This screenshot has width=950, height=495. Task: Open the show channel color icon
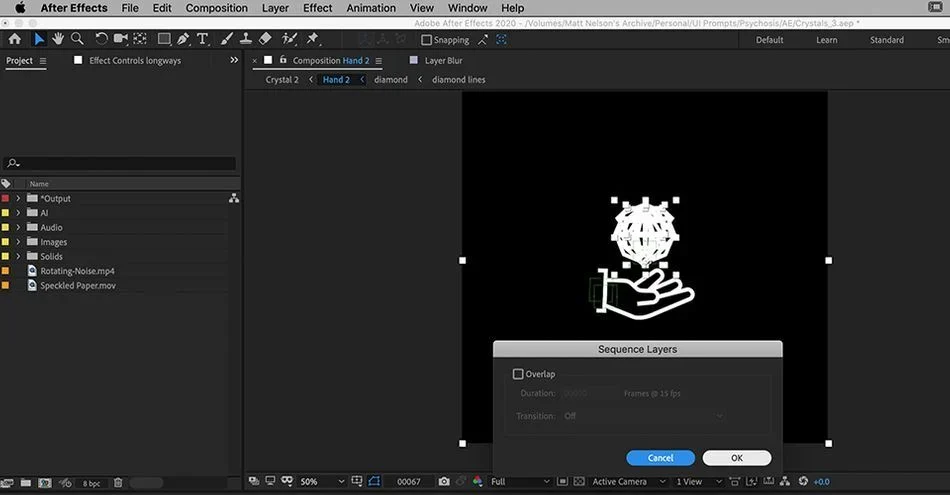click(x=477, y=482)
